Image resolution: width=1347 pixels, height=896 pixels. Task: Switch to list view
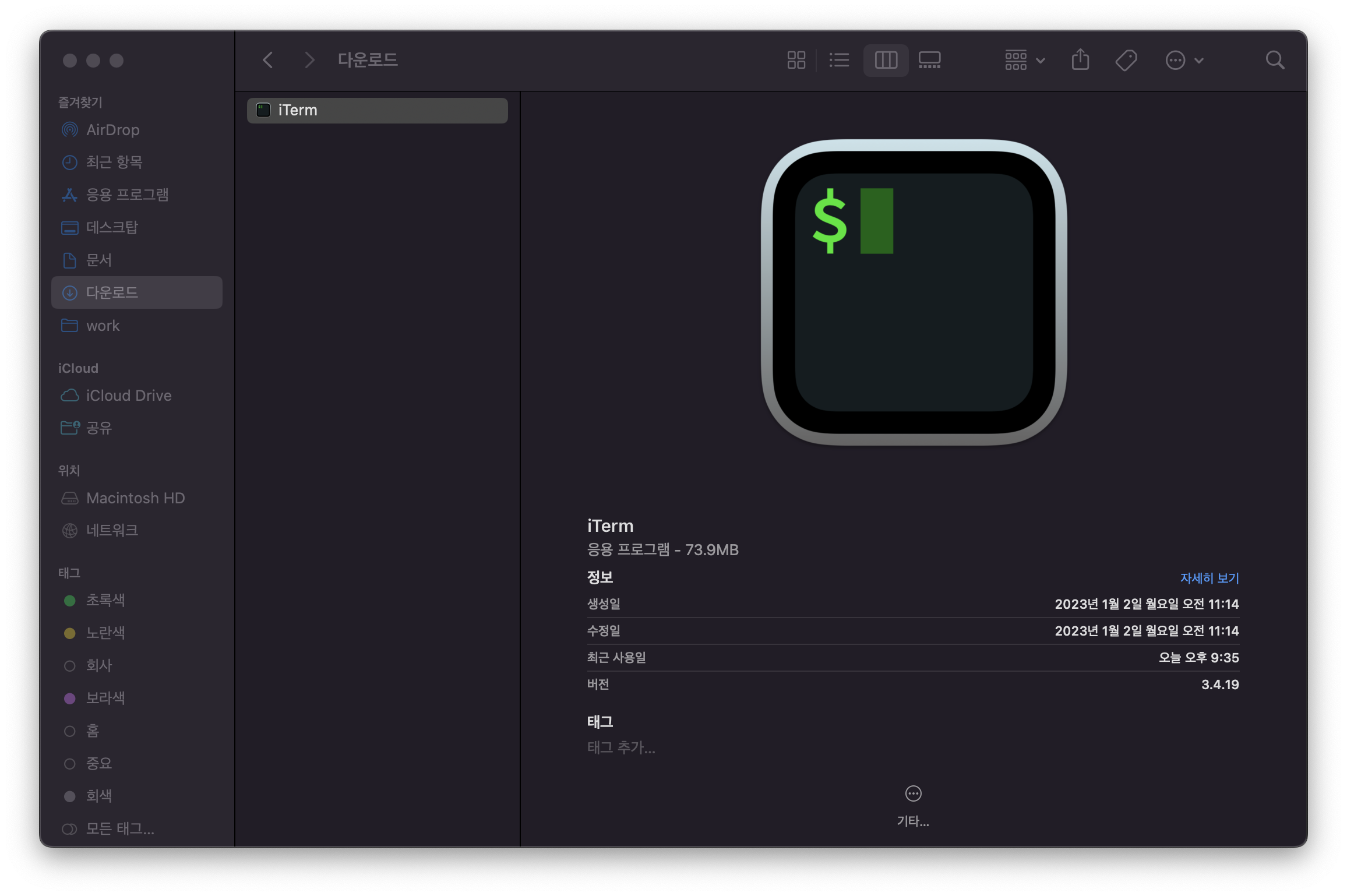pyautogui.click(x=839, y=60)
